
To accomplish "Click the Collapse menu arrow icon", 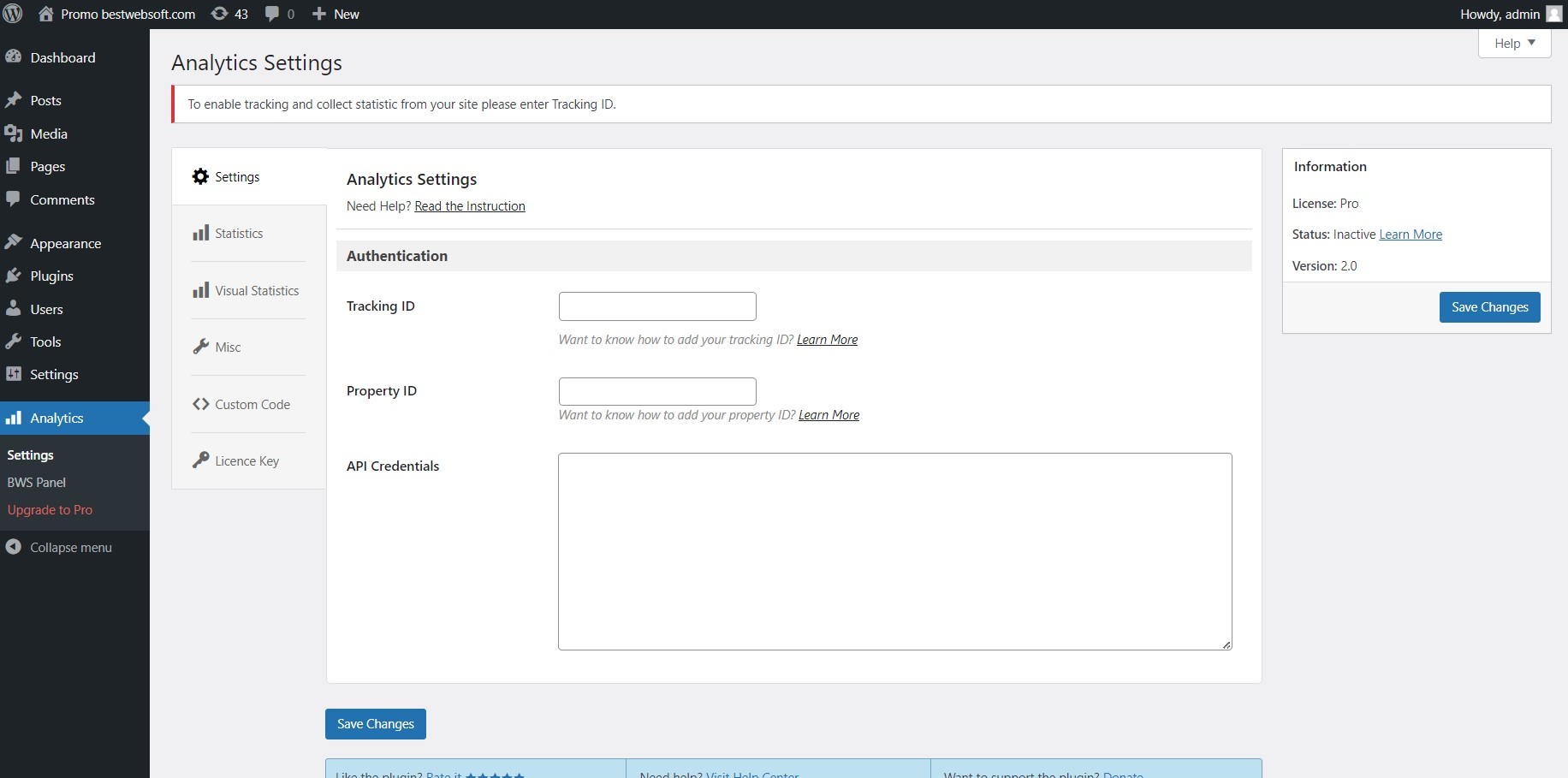I will pos(13,546).
